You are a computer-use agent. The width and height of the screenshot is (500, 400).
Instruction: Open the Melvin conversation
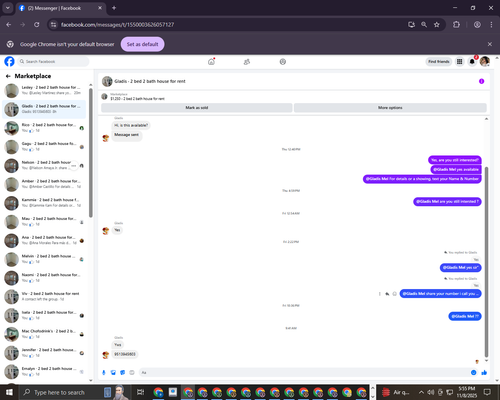coord(44,259)
